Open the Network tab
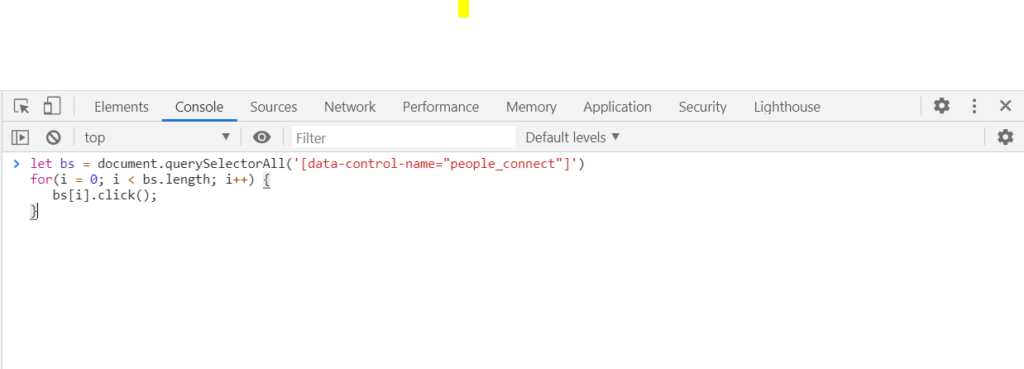The image size is (1024, 369). tap(350, 107)
